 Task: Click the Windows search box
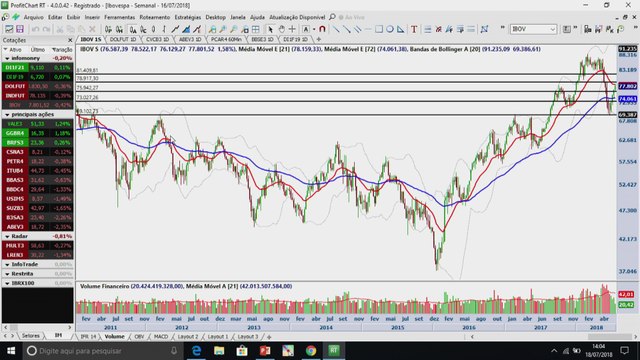(102, 351)
